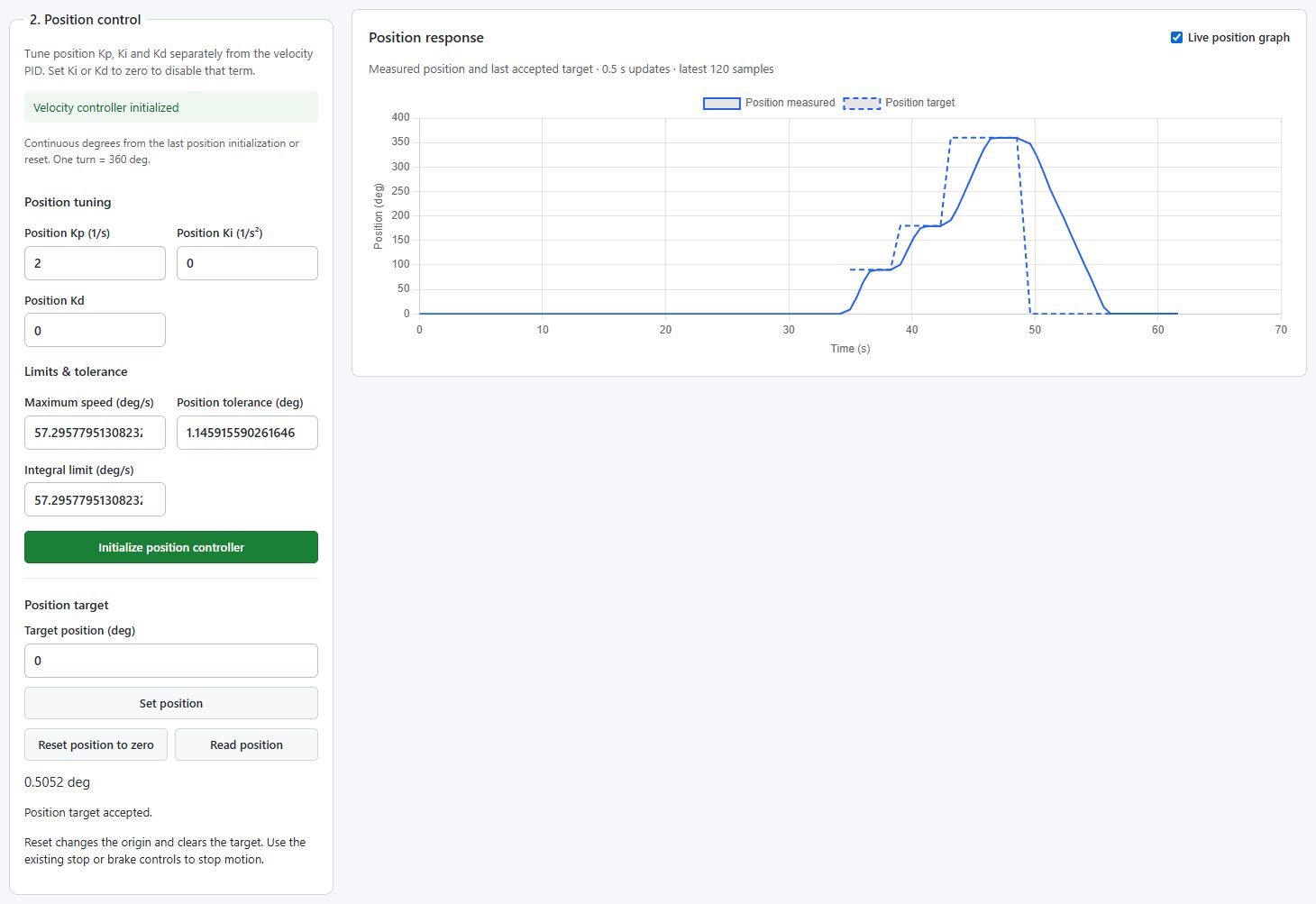Focus the Position Ki input field
Screen dimensions: 1316x904
tap(247, 263)
